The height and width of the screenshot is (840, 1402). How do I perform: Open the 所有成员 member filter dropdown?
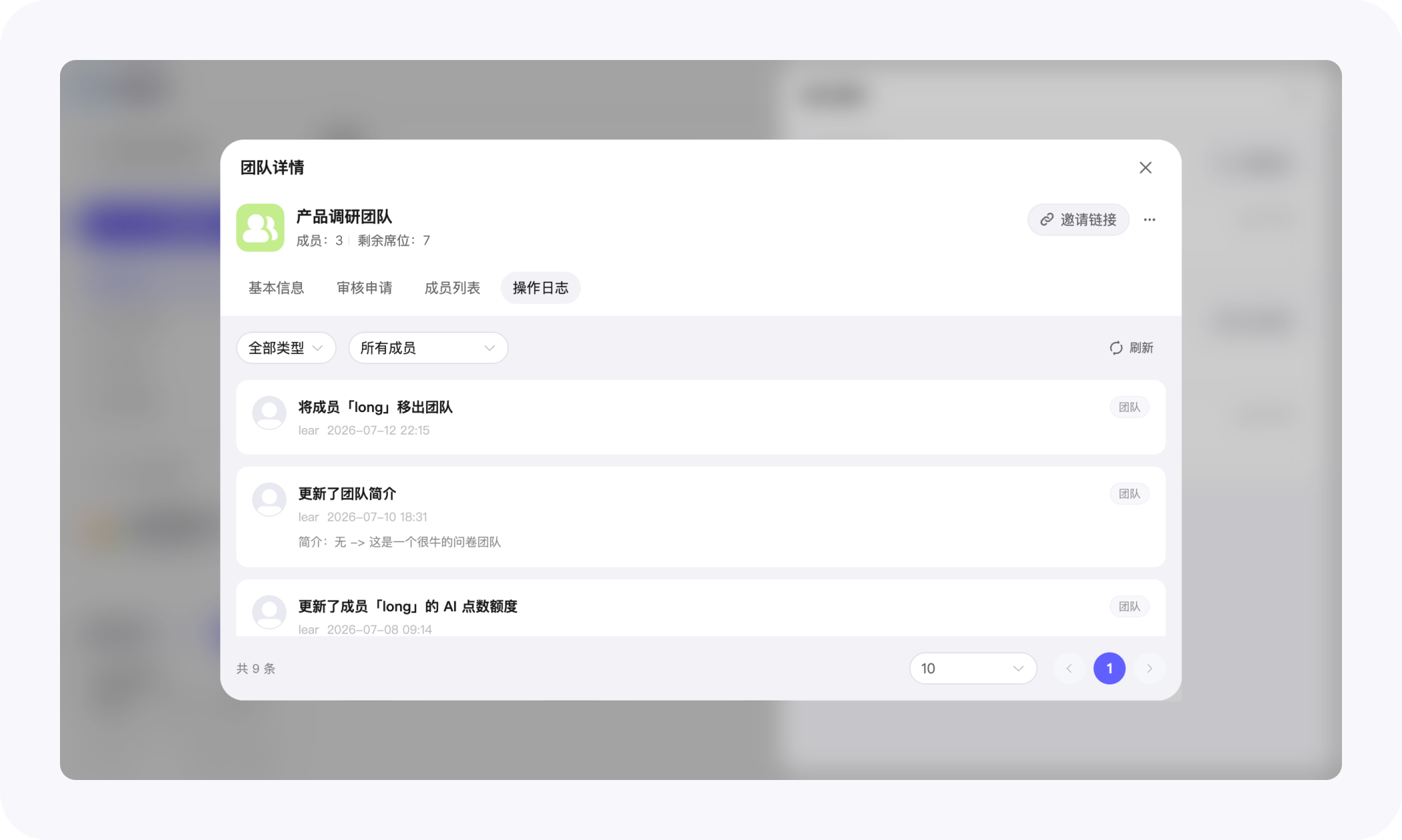(428, 348)
